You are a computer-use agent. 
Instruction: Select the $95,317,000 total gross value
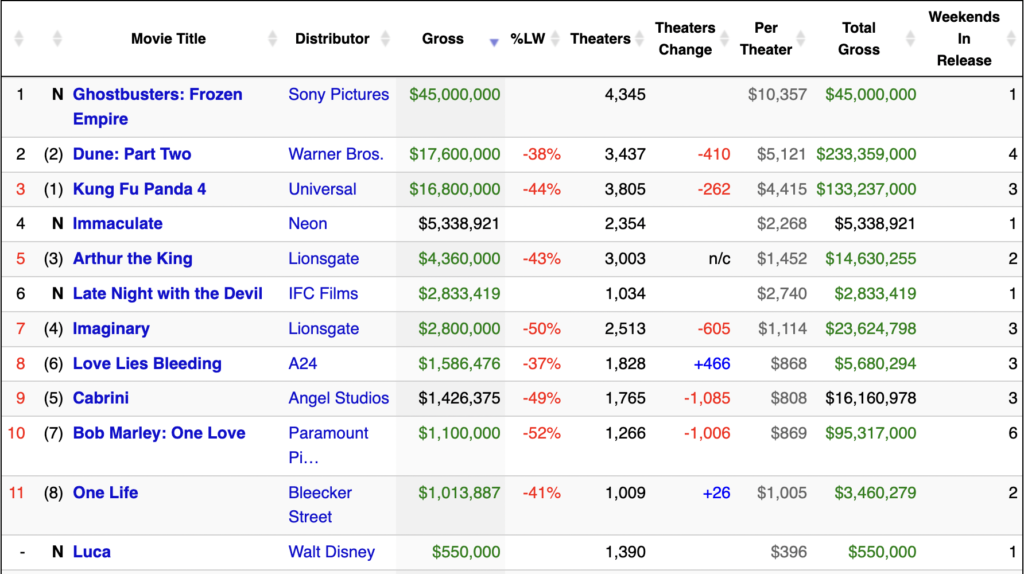[x=871, y=433]
